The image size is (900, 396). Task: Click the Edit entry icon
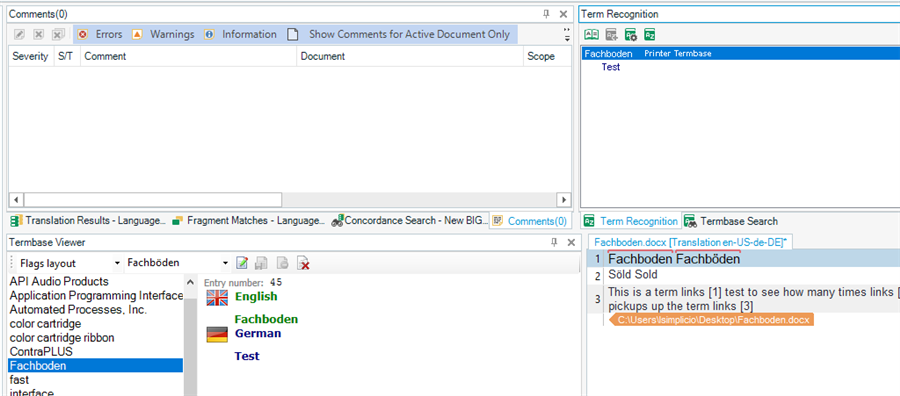click(x=242, y=263)
